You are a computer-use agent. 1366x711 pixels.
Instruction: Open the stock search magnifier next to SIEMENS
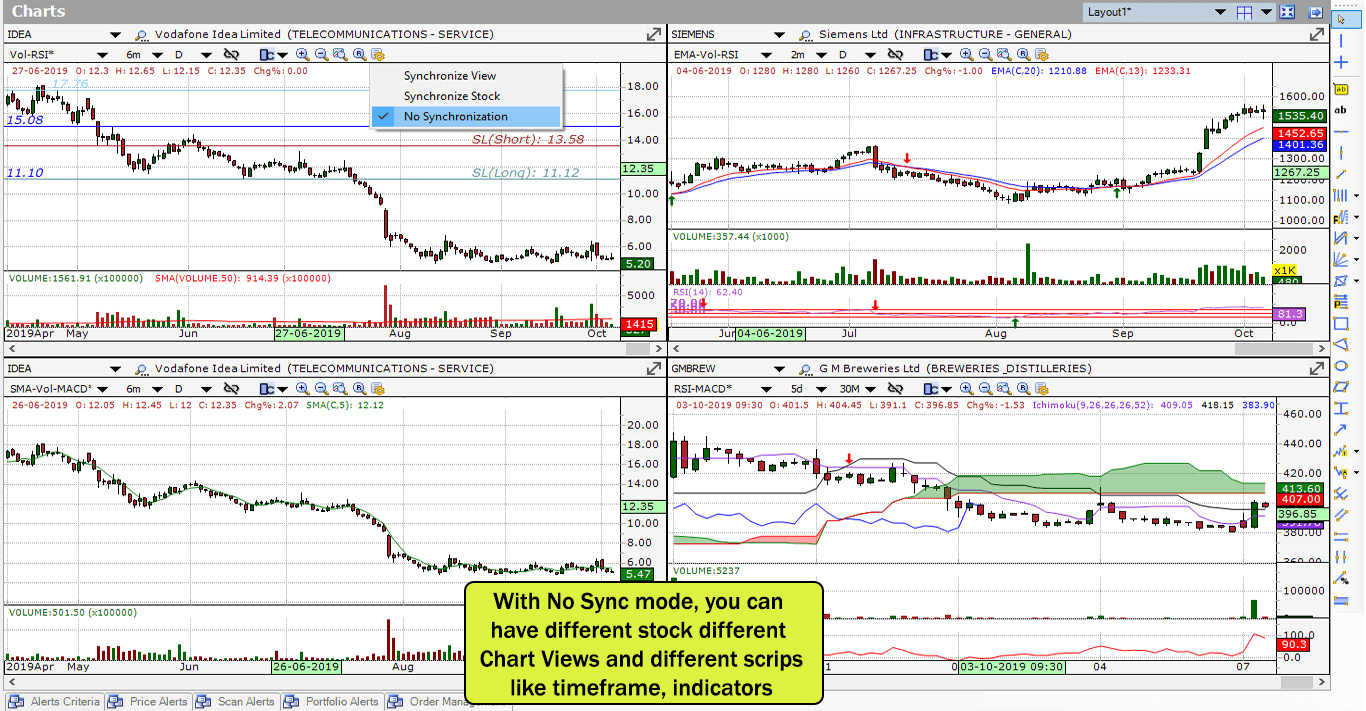click(806, 34)
